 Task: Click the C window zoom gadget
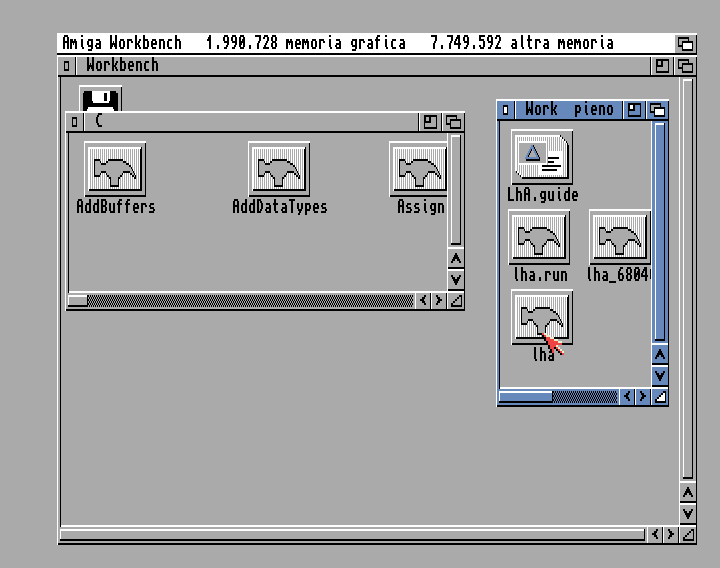(x=430, y=122)
